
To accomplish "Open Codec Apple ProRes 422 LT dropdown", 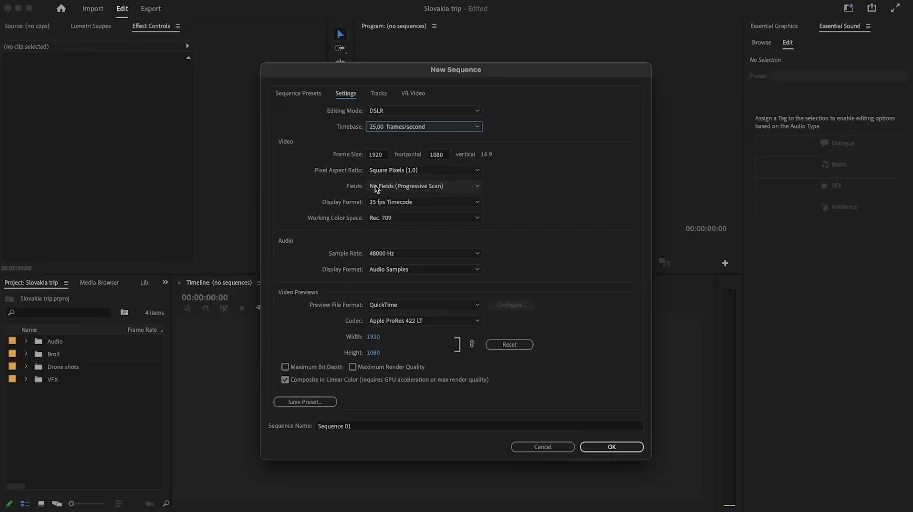I will [x=424, y=321].
